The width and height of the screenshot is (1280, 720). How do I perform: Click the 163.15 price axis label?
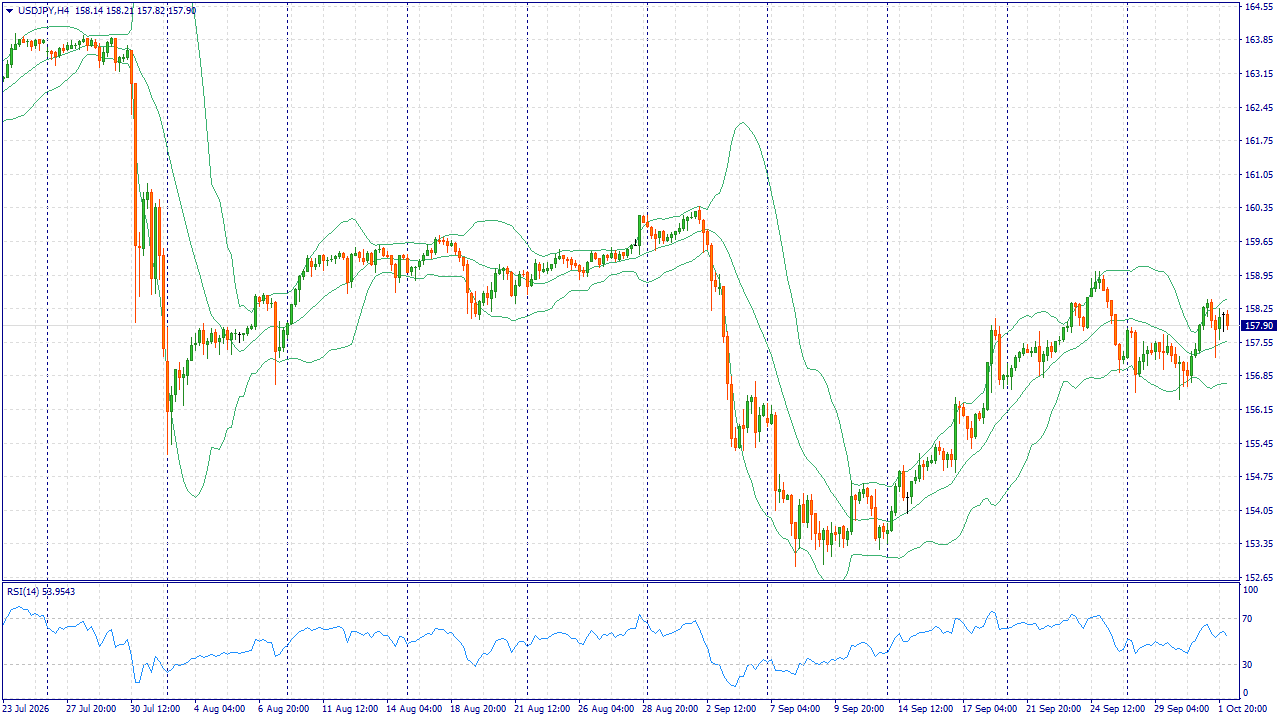(x=1258, y=74)
